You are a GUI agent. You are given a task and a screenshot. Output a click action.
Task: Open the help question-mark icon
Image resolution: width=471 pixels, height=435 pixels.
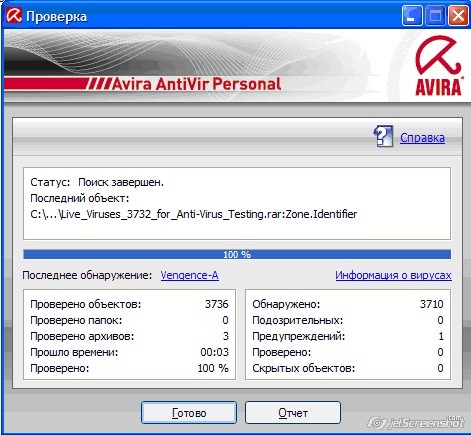click(383, 136)
